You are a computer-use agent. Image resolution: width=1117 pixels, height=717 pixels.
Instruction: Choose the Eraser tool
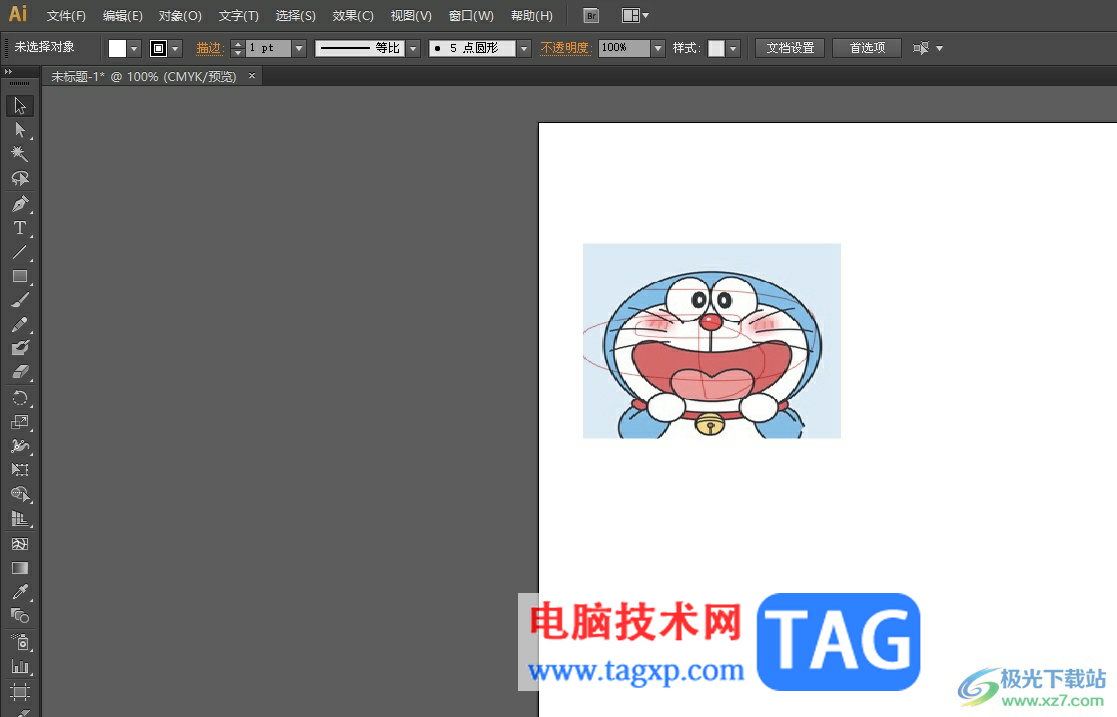[20, 372]
